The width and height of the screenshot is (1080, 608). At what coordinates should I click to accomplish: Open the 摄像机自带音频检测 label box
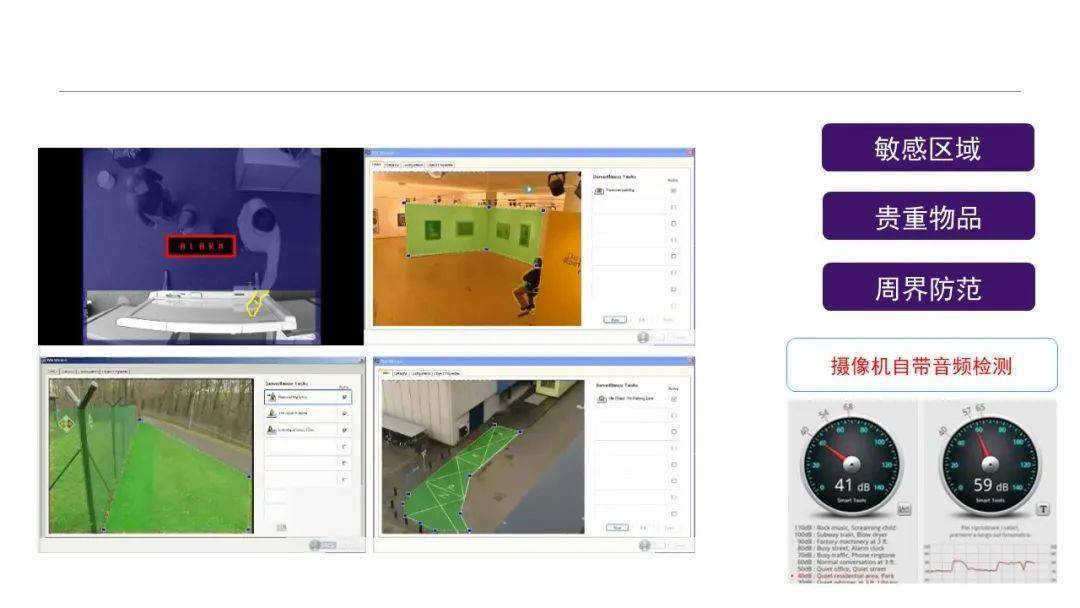tap(921, 365)
